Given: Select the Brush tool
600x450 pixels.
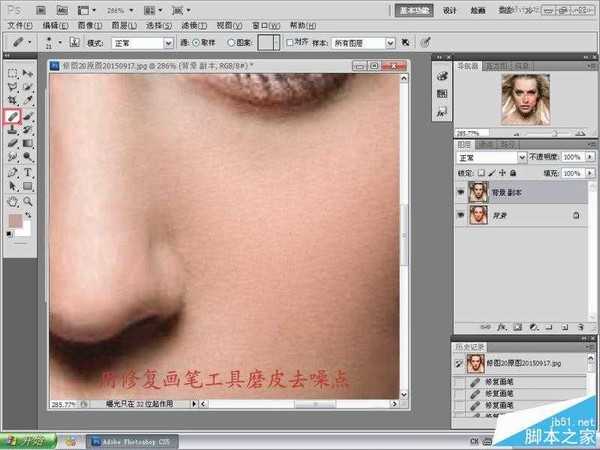Looking at the screenshot, I should coord(28,116).
